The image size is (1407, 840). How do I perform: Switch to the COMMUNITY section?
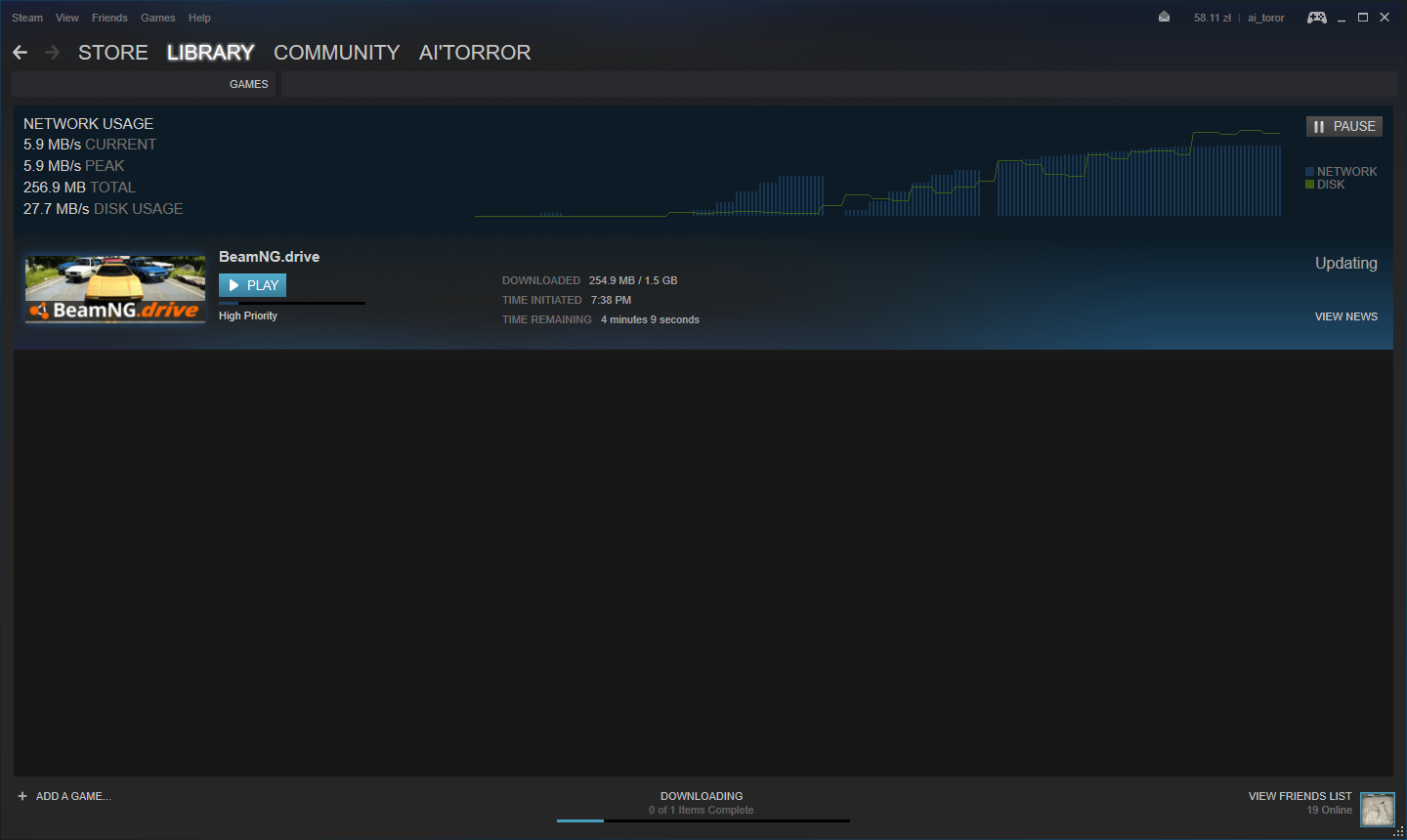337,53
